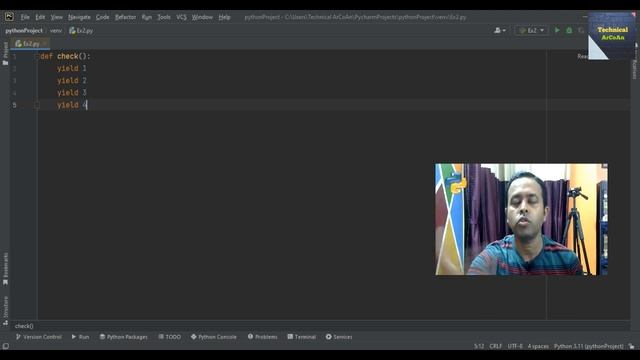This screenshot has height=360, width=640.
Task: Open the Ex2 run configuration dropdown
Action: 531,30
